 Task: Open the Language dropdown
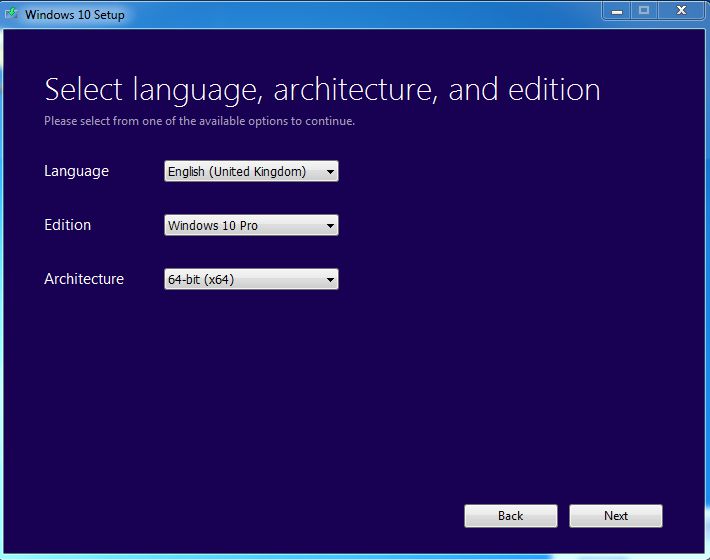coord(251,171)
